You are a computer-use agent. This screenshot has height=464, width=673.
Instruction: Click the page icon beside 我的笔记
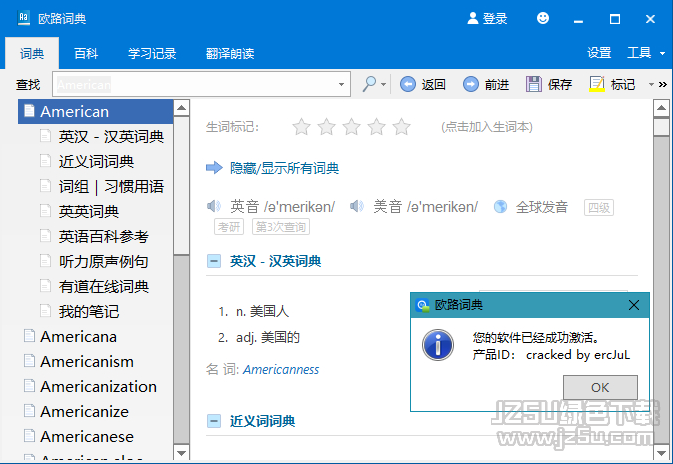45,311
